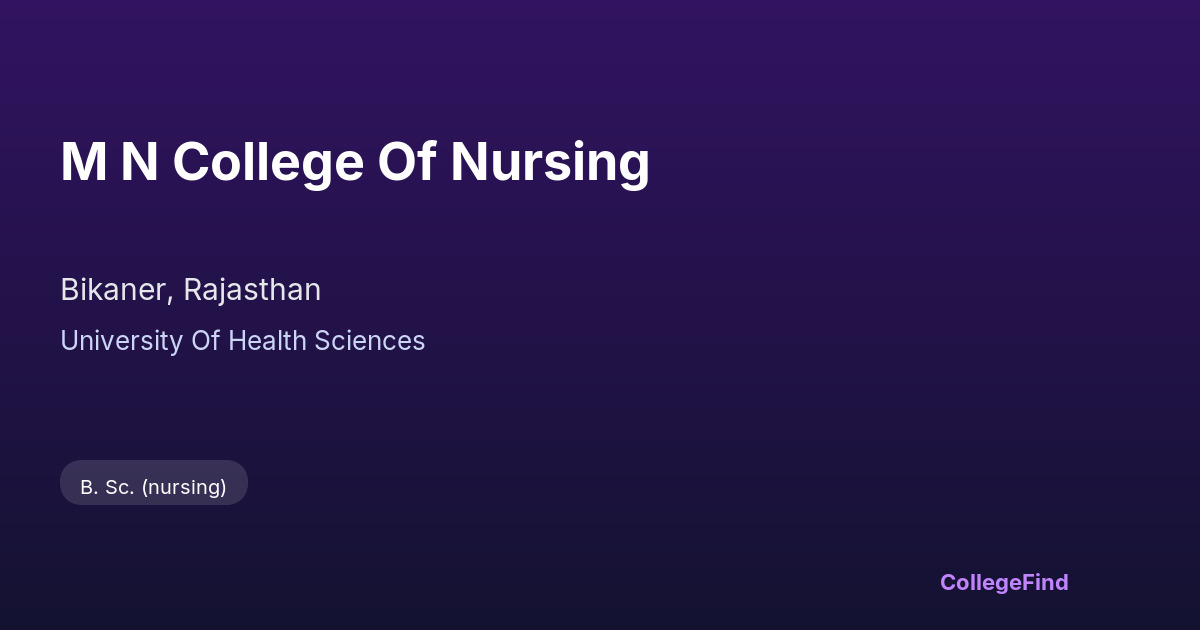The image size is (1200, 630).
Task: Click B. Sc. inside the course pill
Action: coord(107,487)
